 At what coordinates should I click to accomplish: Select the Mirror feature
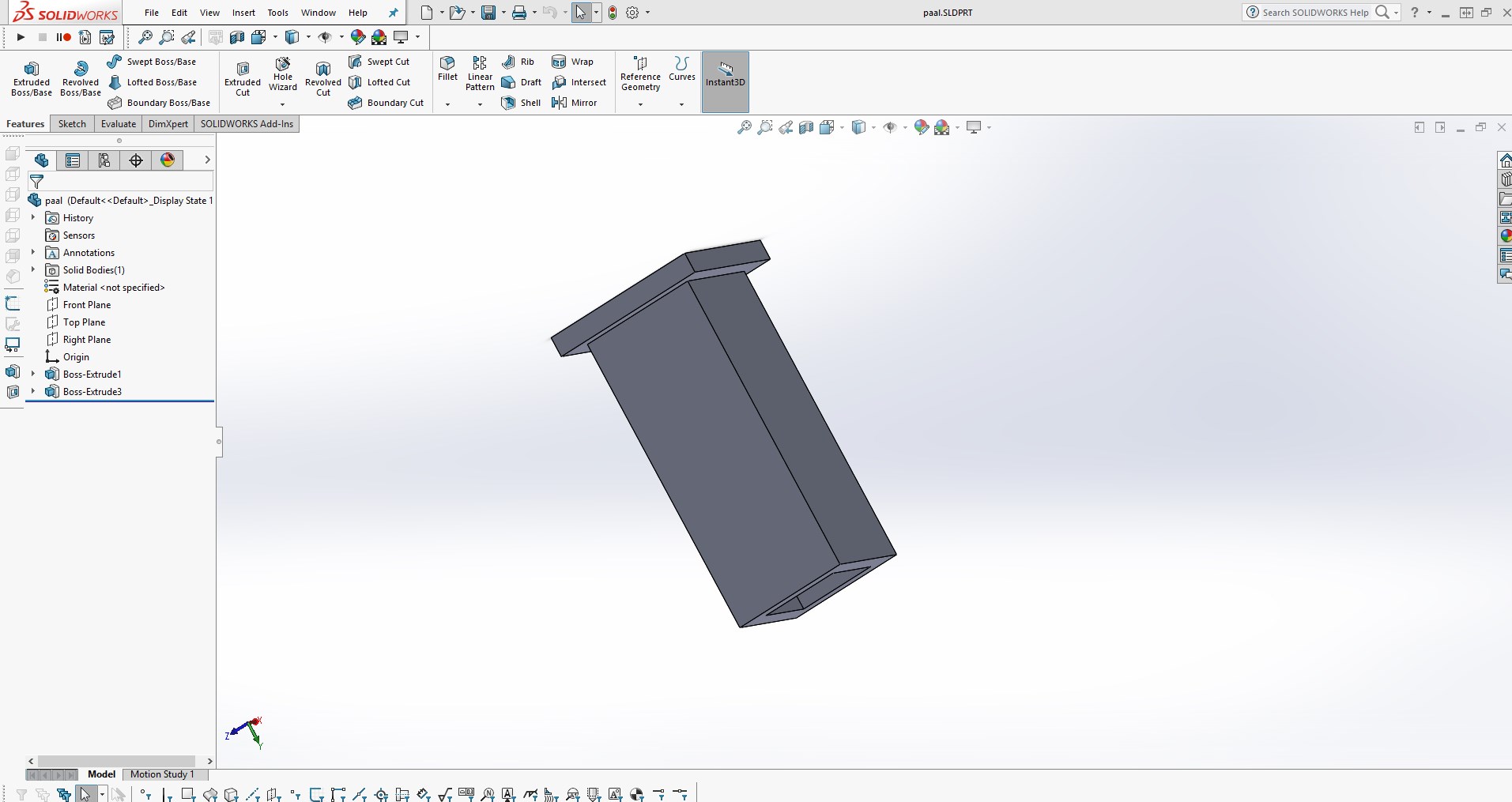coord(575,103)
